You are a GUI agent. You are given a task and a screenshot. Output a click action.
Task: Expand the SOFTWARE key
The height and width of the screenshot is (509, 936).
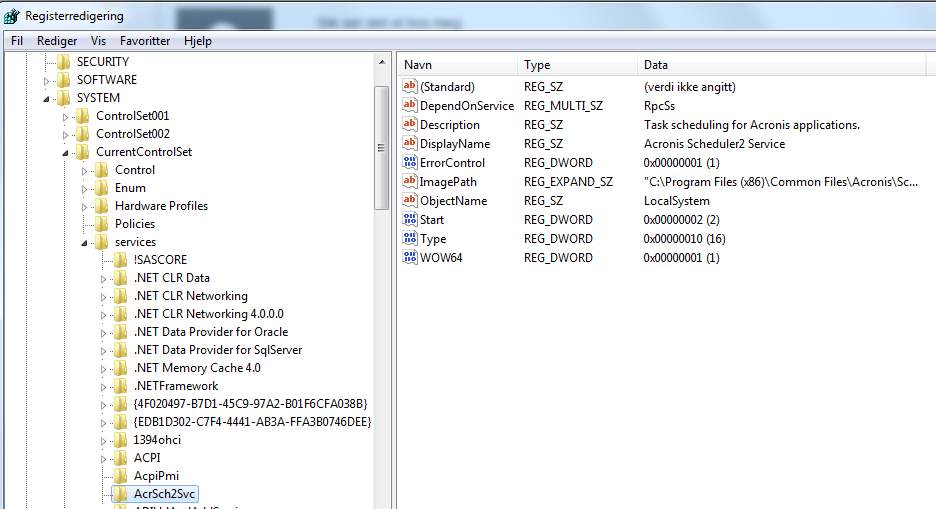pos(47,81)
